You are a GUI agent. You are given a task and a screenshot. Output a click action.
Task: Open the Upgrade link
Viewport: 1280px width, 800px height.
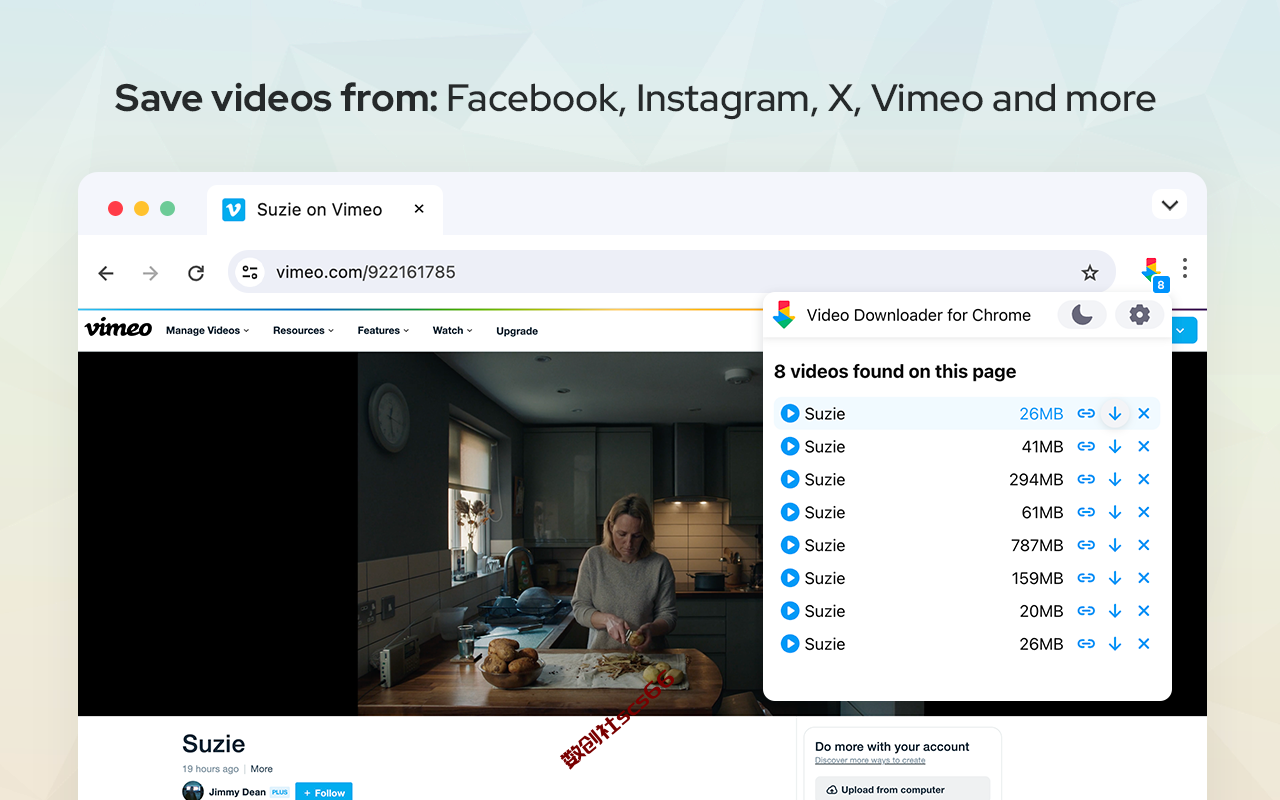517,331
